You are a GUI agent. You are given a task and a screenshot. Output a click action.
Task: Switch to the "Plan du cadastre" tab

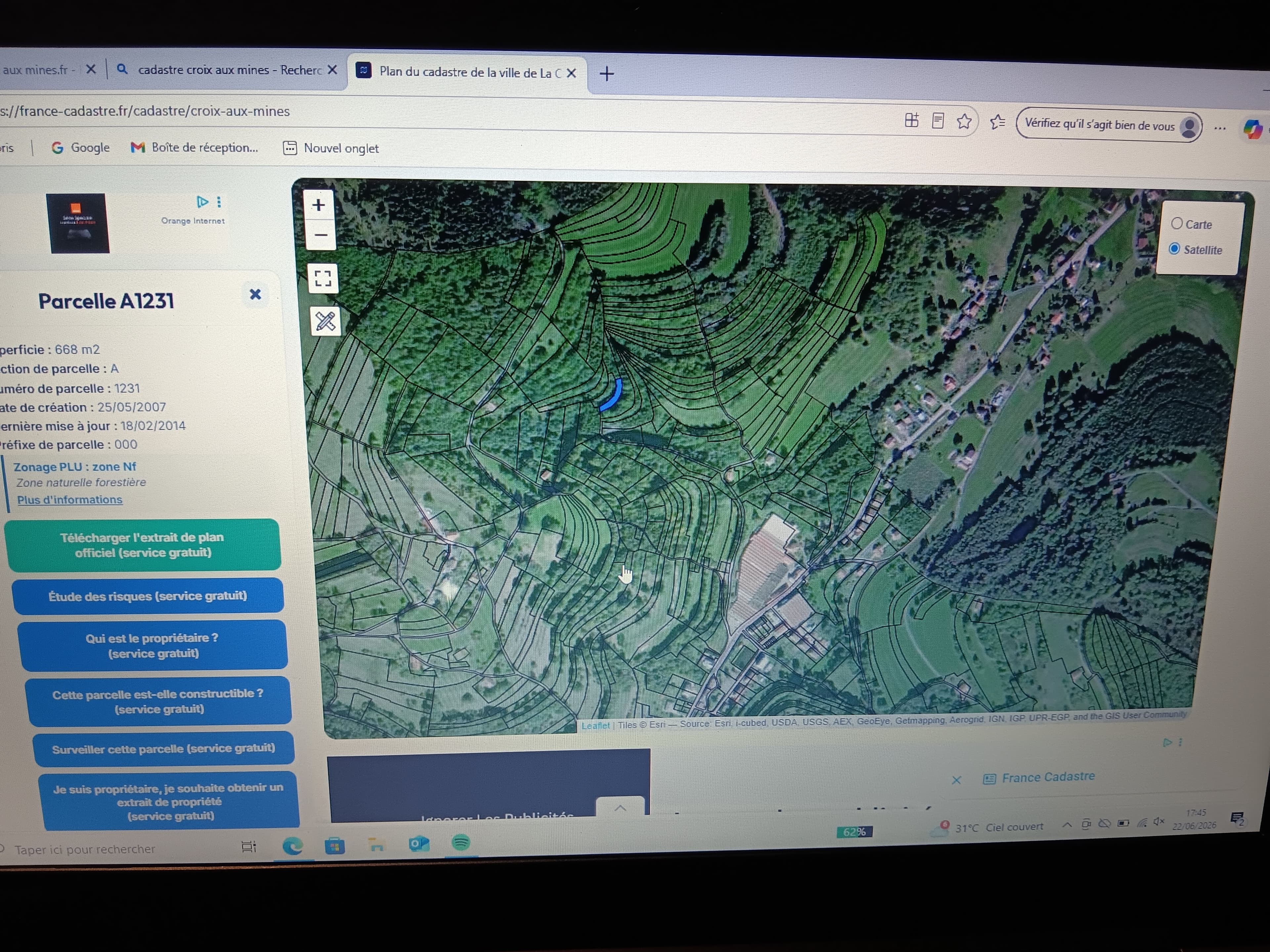tap(468, 73)
